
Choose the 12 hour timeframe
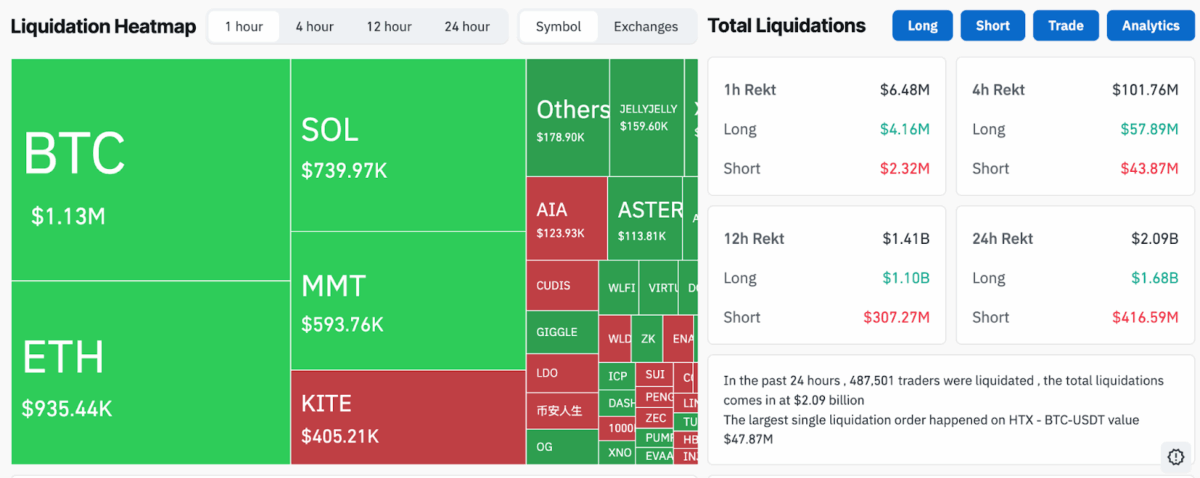tap(389, 27)
